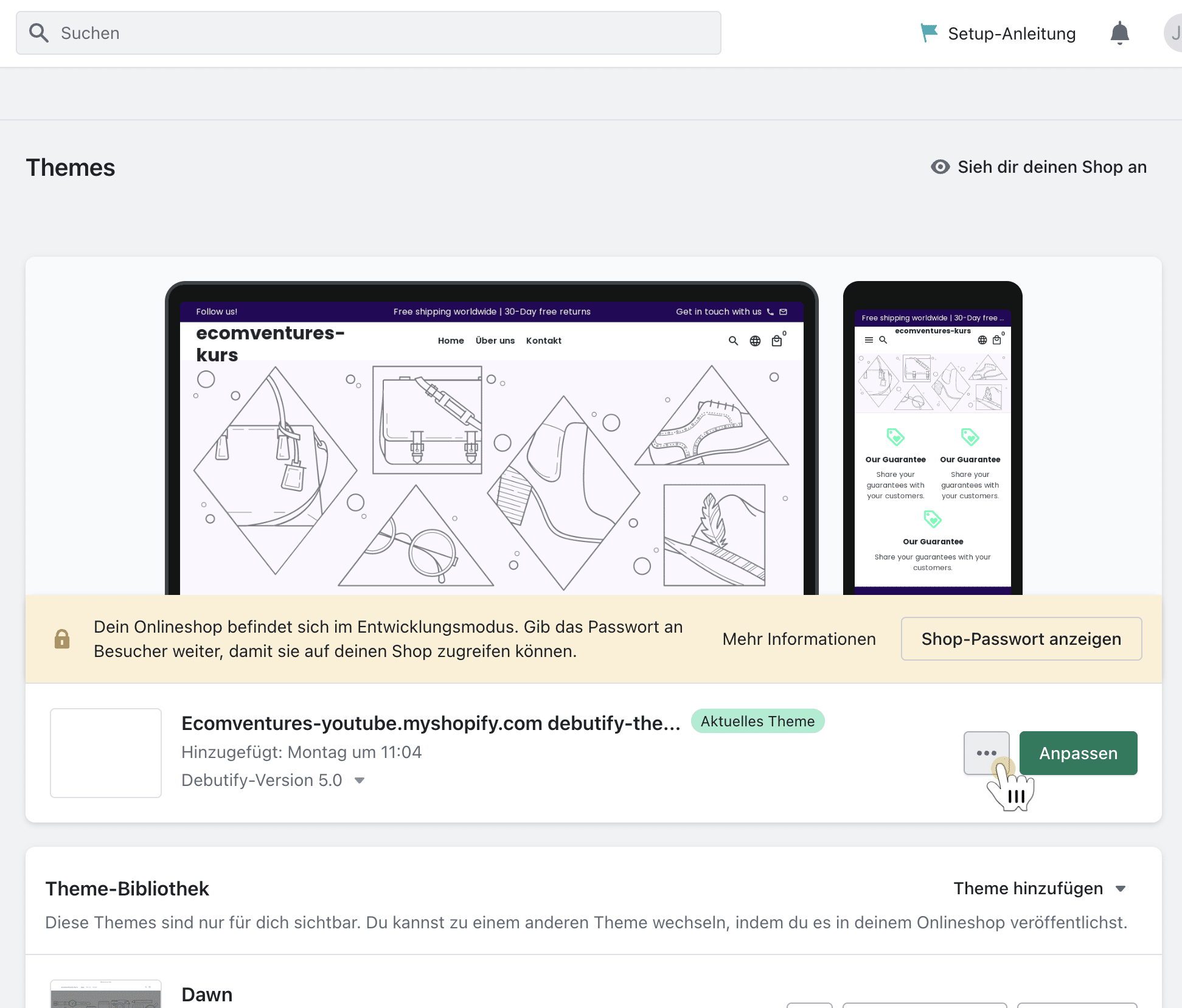Open the notifications bell
The image size is (1182, 1008).
click(x=1119, y=33)
